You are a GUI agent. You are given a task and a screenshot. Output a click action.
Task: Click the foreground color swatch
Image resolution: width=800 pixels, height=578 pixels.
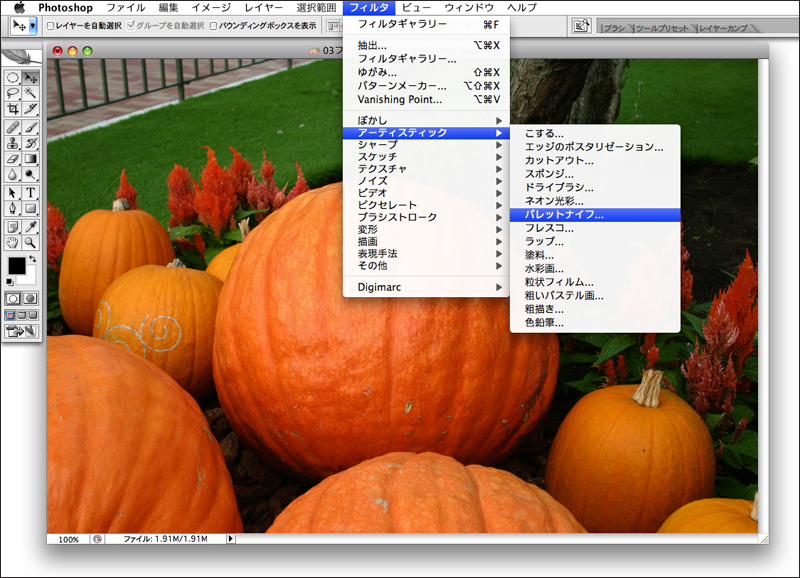tap(17, 266)
